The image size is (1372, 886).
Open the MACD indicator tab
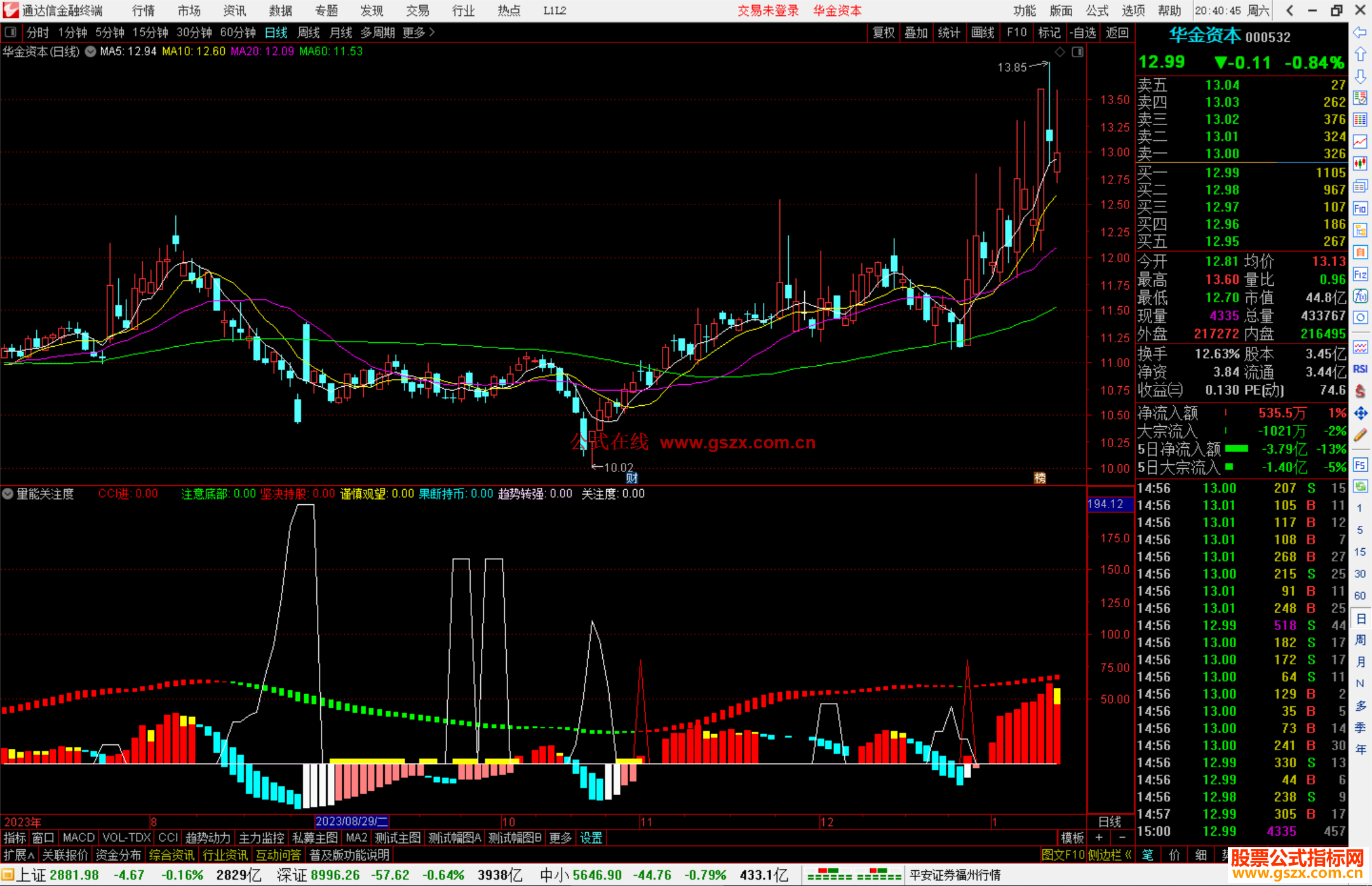(79, 838)
